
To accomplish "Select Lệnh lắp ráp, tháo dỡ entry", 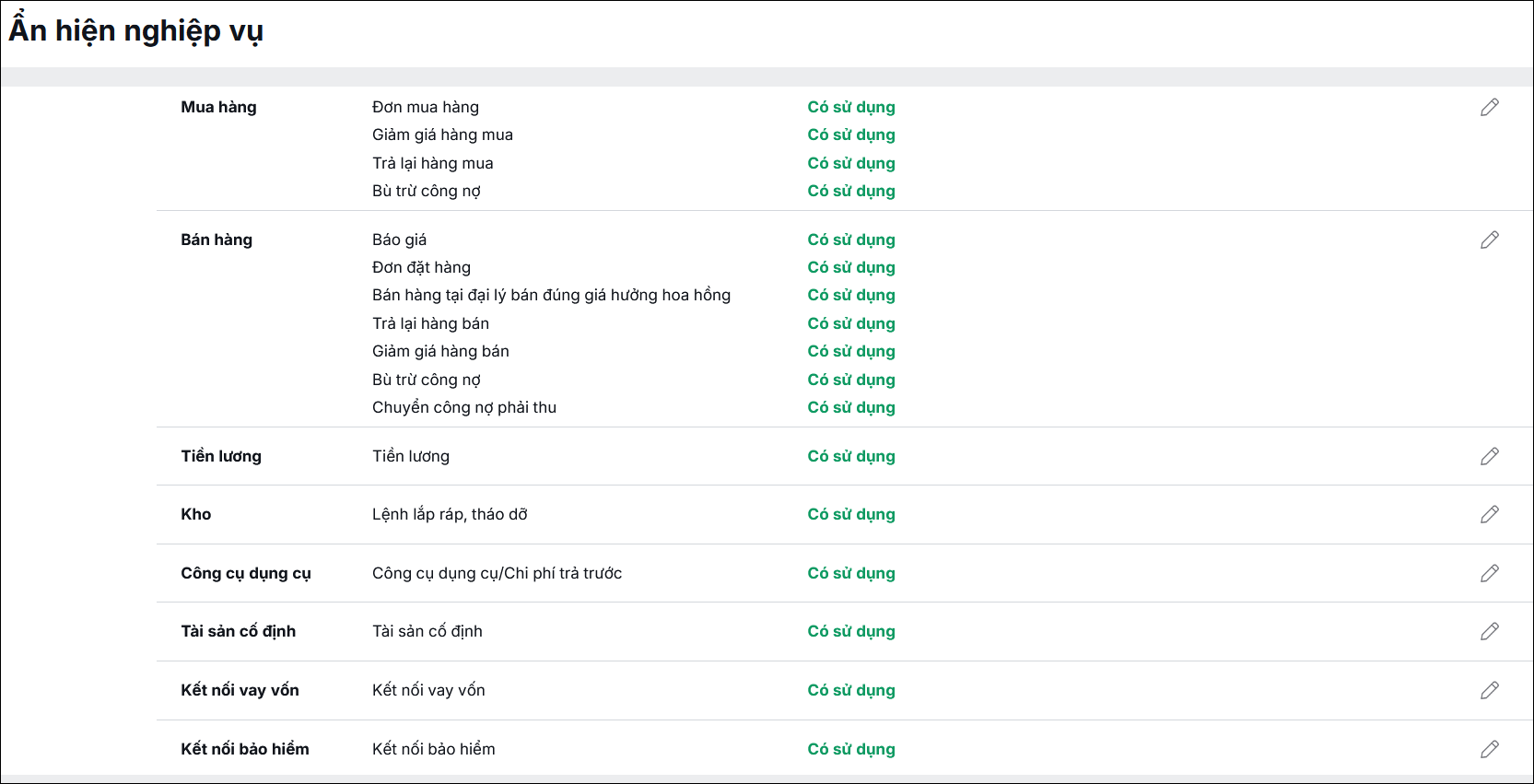I will pos(450,514).
